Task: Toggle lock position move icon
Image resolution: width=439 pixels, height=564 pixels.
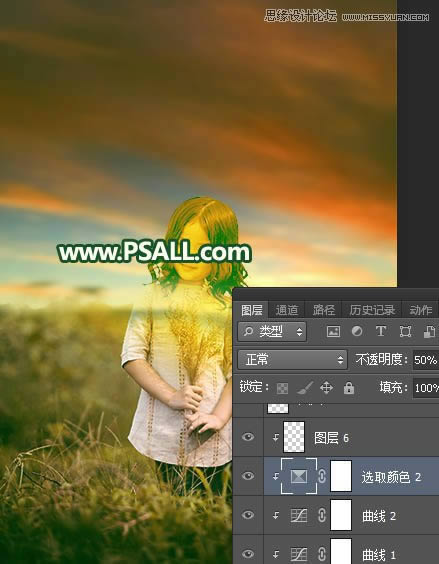Action: 326,388
